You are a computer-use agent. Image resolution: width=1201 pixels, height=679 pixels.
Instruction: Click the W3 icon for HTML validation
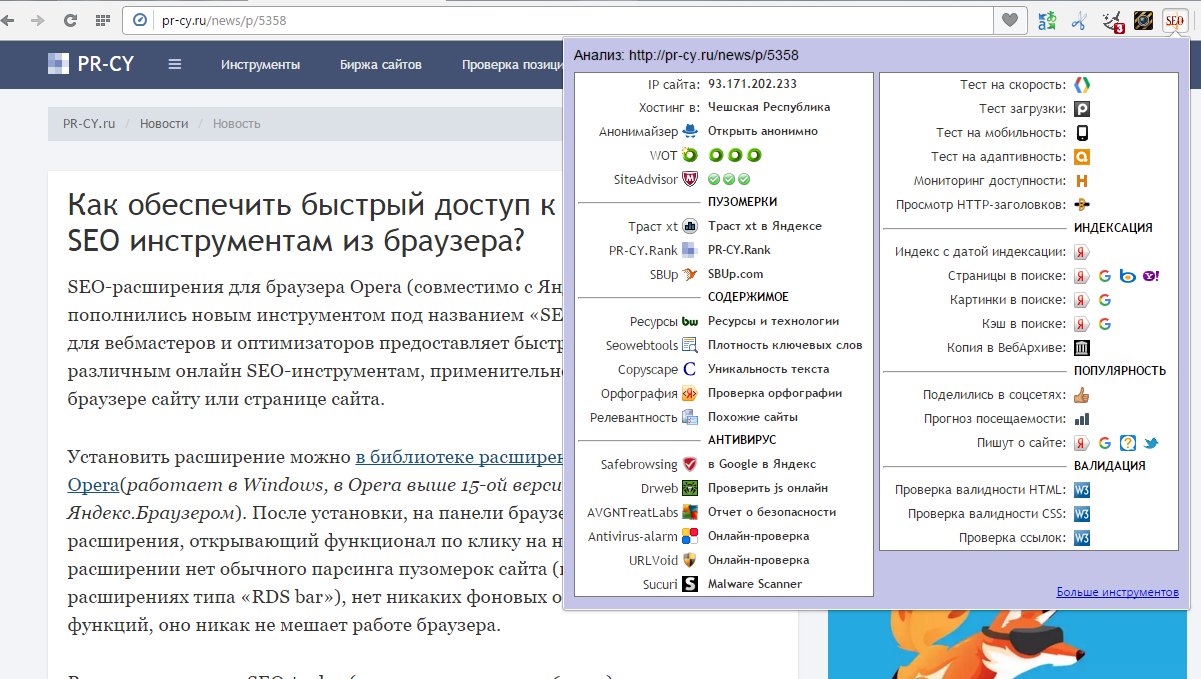pos(1082,490)
